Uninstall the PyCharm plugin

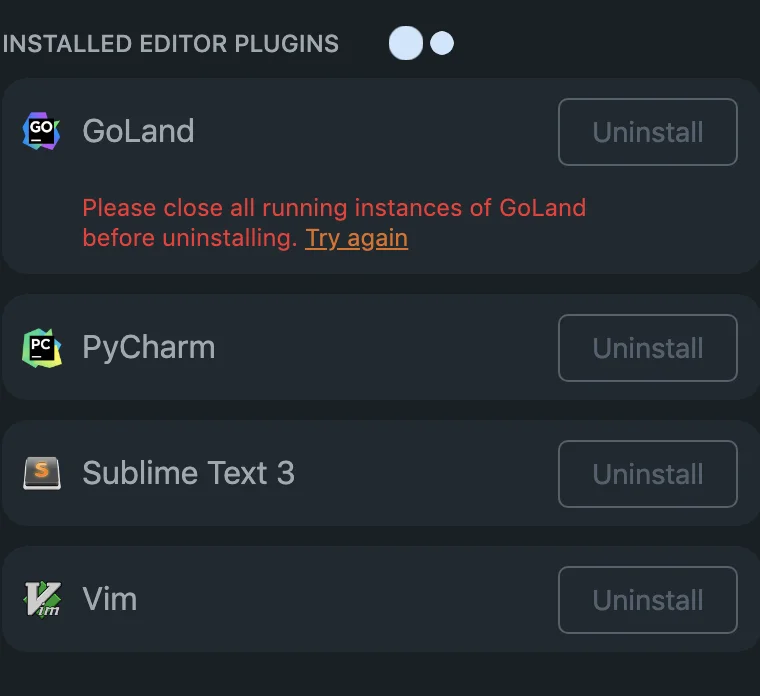click(648, 348)
